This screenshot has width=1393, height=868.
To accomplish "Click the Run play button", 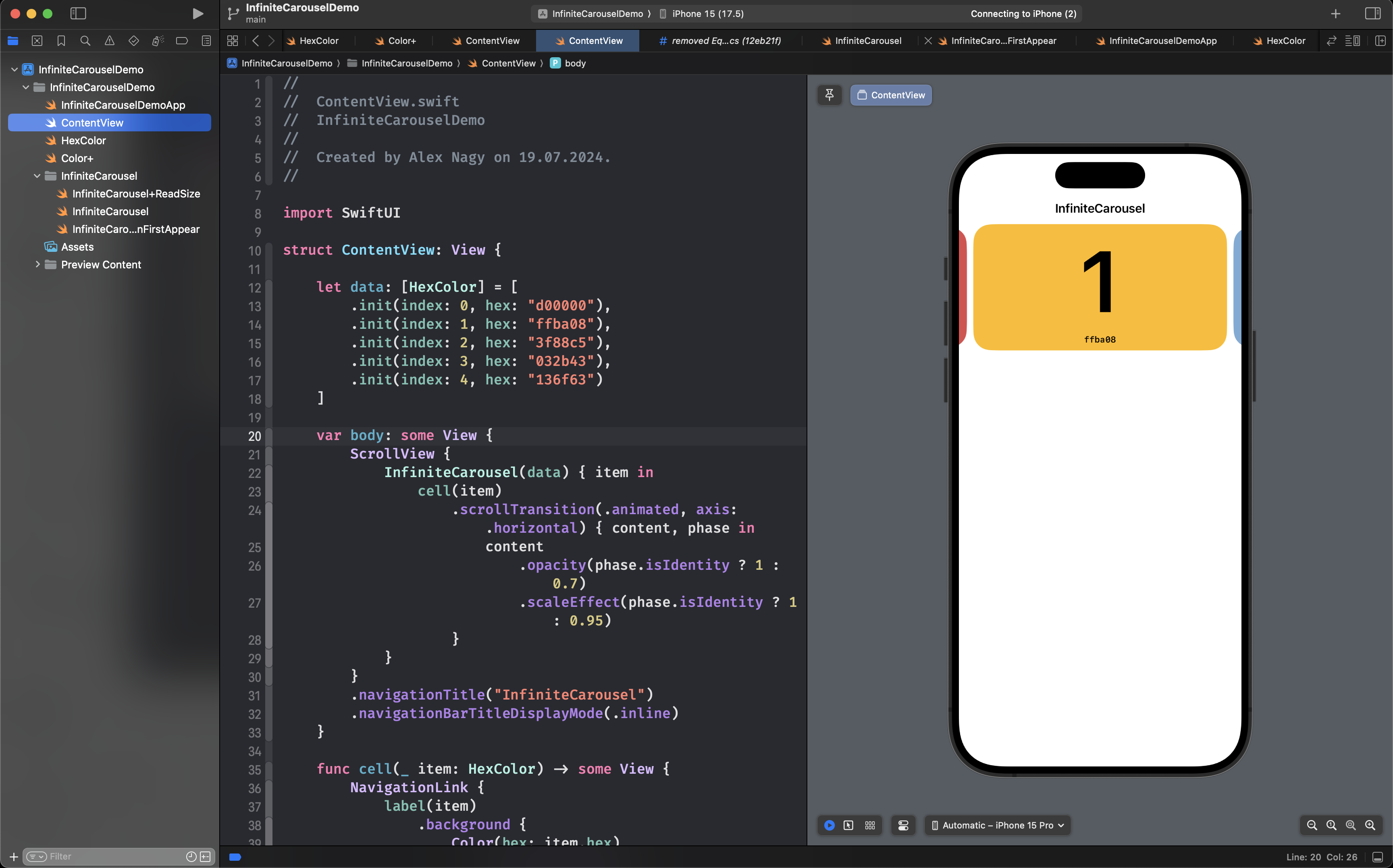I will 198,14.
